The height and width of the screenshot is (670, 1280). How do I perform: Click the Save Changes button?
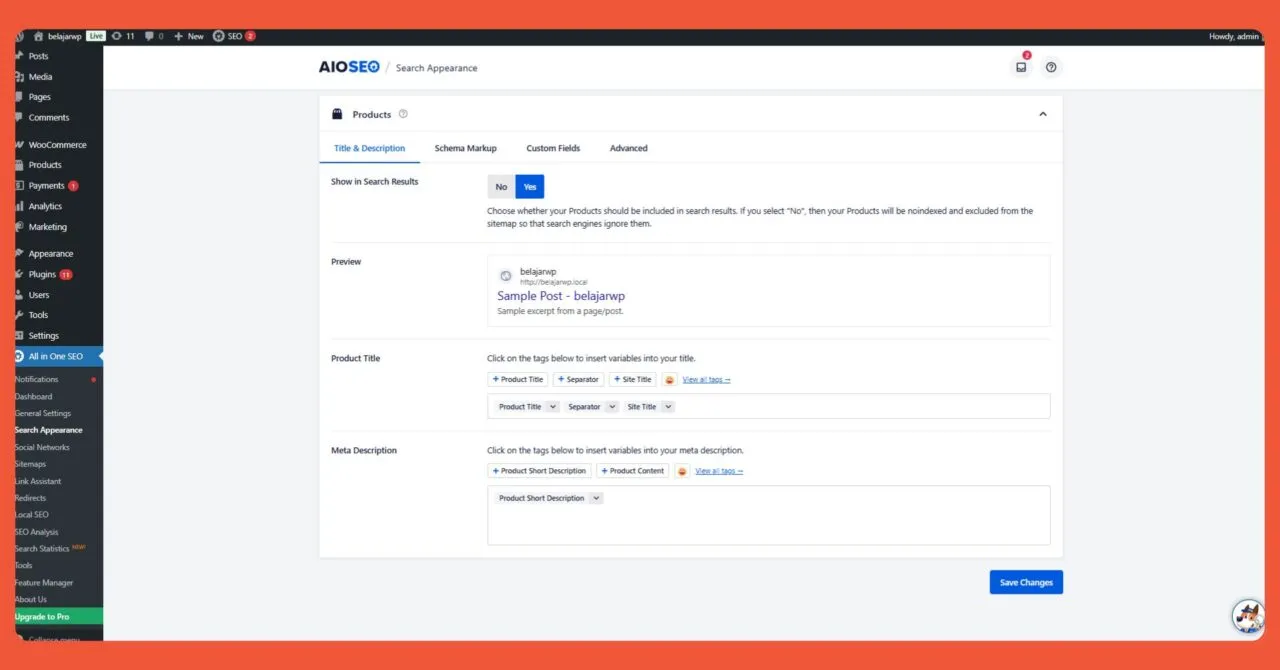tap(1026, 581)
